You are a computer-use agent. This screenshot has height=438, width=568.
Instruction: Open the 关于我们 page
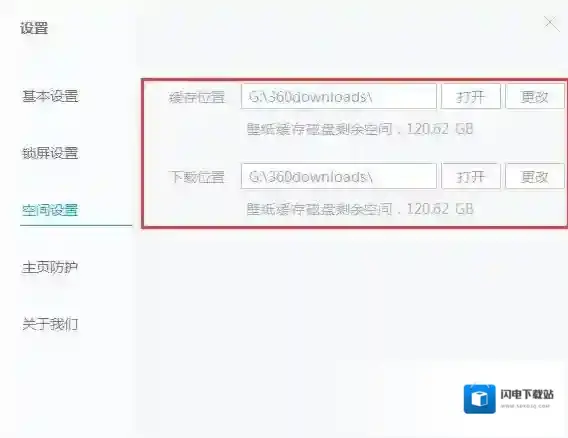(x=50, y=324)
